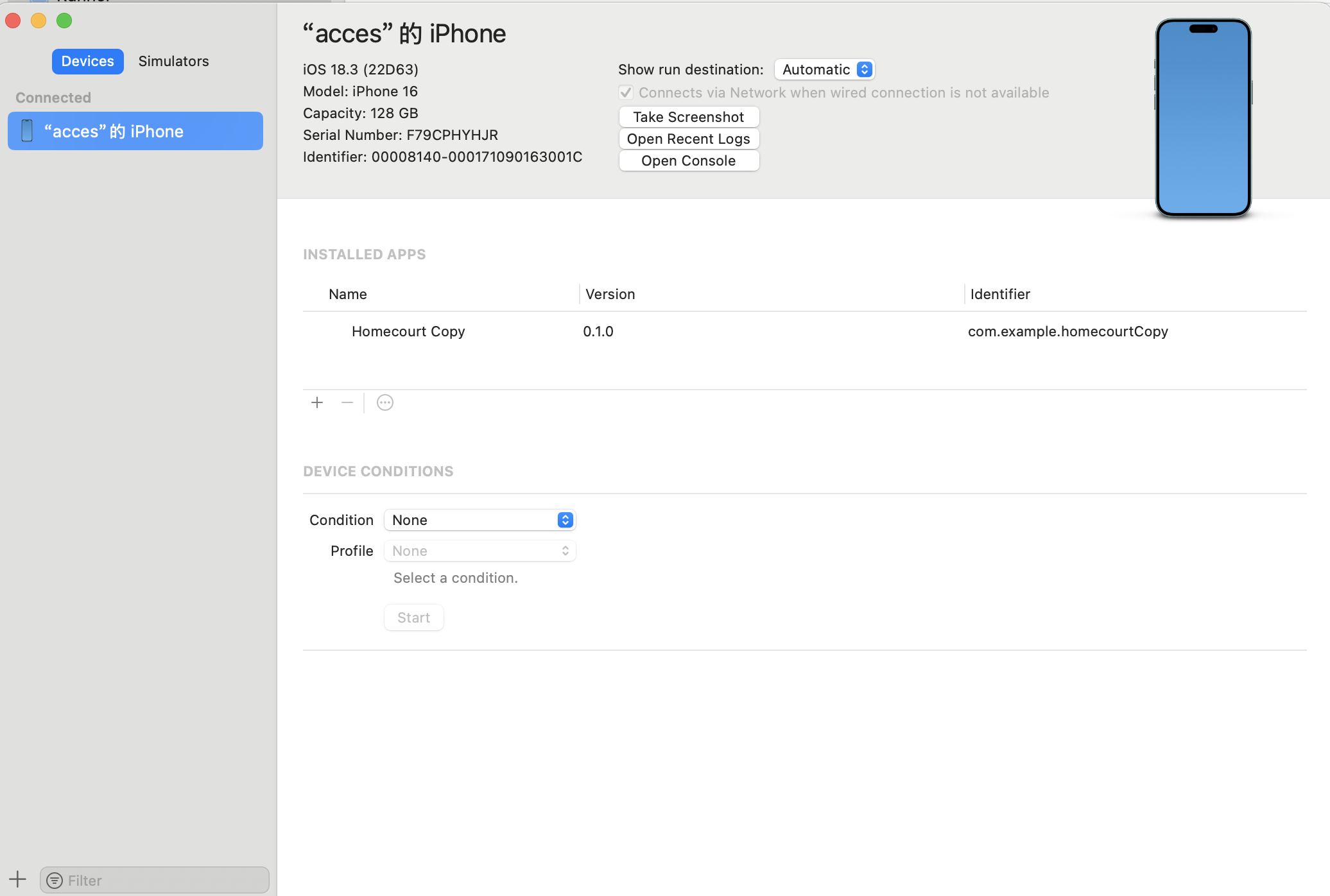This screenshot has width=1330, height=896.
Task: Add a device with sidebar plus button
Action: coord(18,879)
